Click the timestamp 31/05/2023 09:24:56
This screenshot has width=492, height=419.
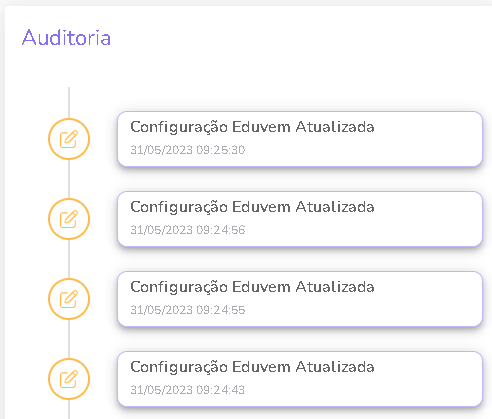click(188, 230)
